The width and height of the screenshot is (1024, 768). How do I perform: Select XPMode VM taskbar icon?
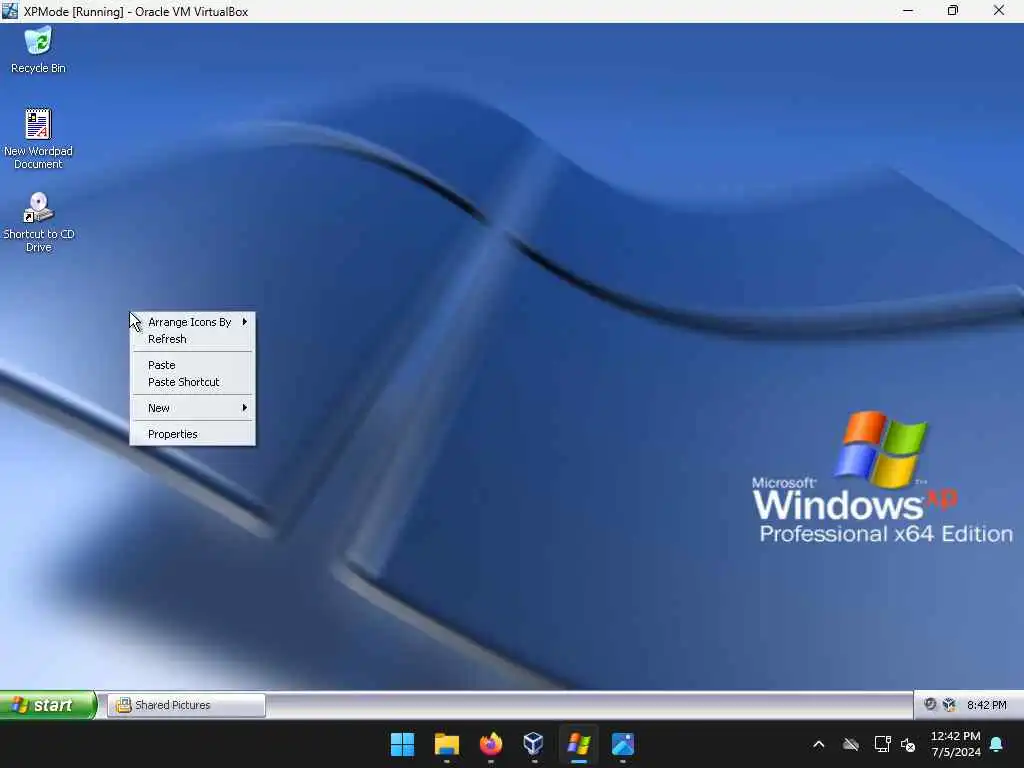point(579,744)
